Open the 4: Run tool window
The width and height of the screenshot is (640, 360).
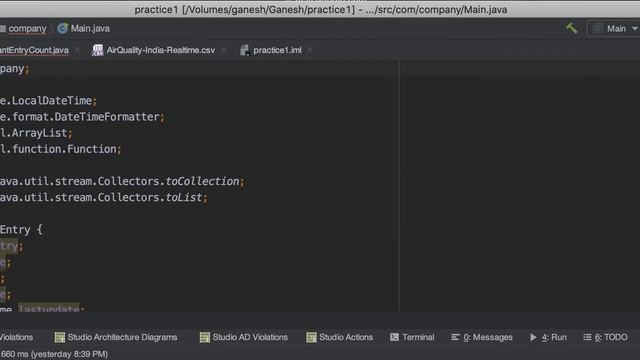pyautogui.click(x=548, y=337)
